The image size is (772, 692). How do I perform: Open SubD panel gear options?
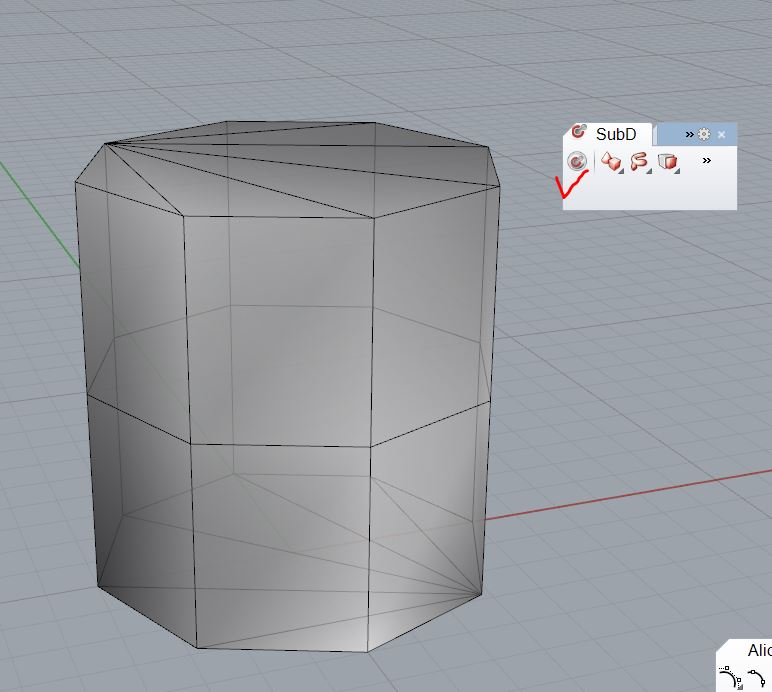click(x=704, y=134)
